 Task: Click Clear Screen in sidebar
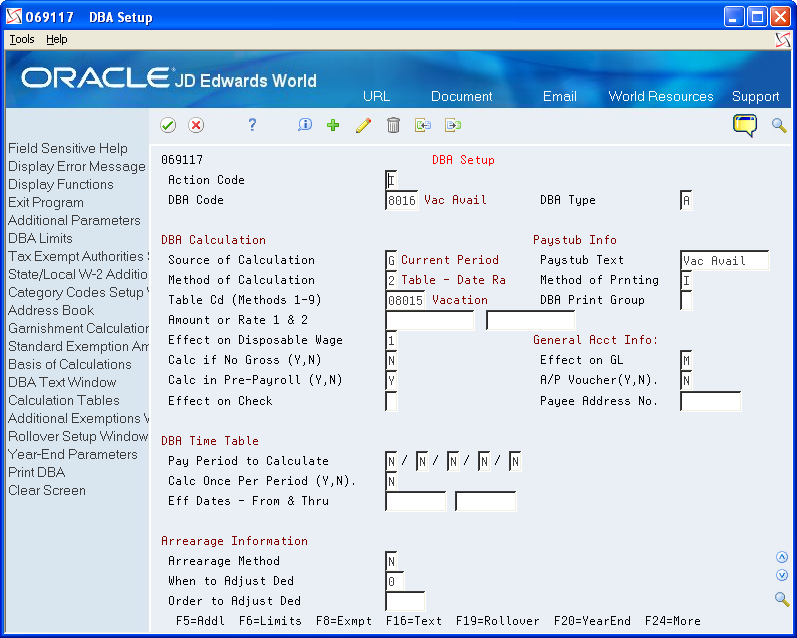point(47,490)
